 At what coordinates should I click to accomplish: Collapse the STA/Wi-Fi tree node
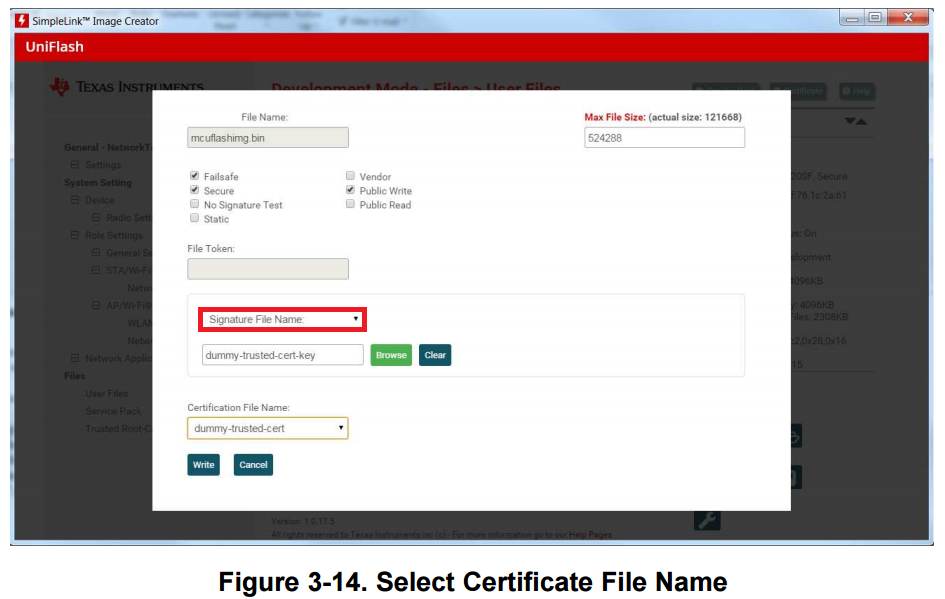(x=96, y=271)
